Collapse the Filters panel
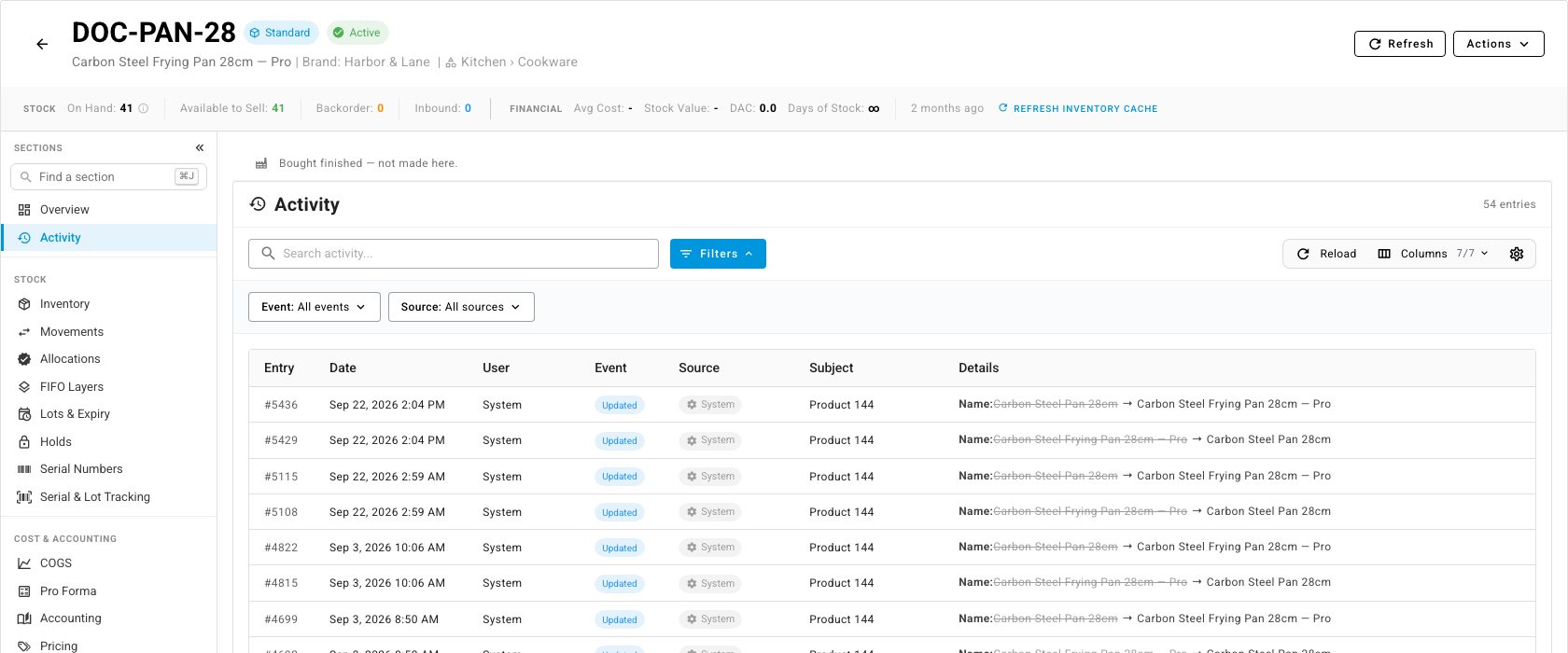Image resolution: width=1568 pixels, height=653 pixels. point(718,254)
